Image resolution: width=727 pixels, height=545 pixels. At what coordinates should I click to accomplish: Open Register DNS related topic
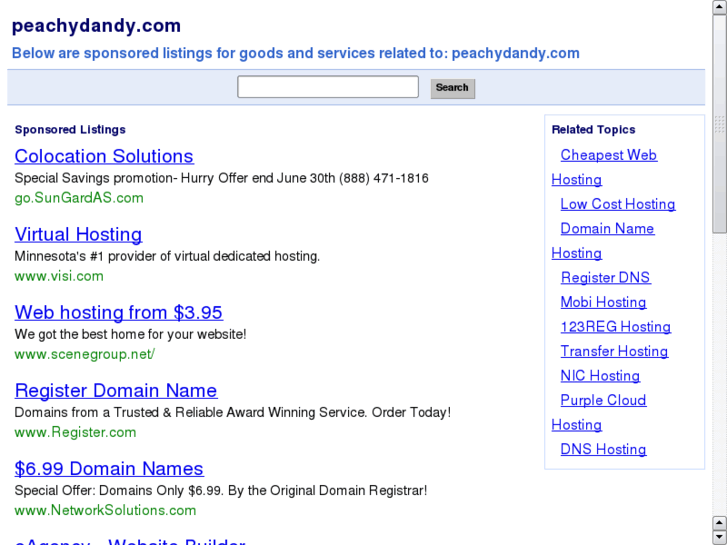(606, 277)
